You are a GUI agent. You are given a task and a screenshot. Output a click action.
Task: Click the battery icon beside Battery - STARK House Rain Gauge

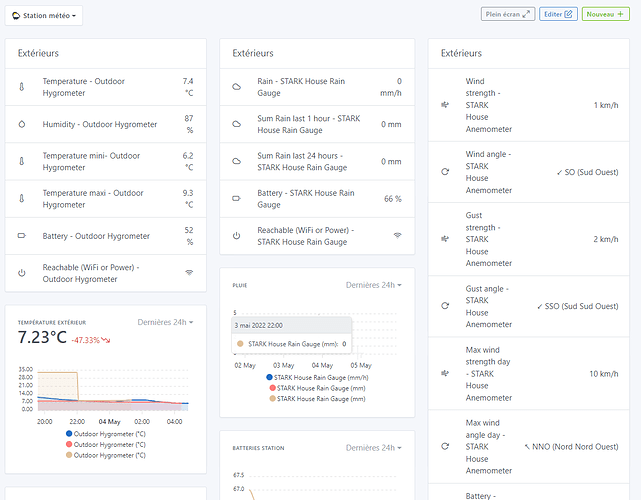point(237,199)
